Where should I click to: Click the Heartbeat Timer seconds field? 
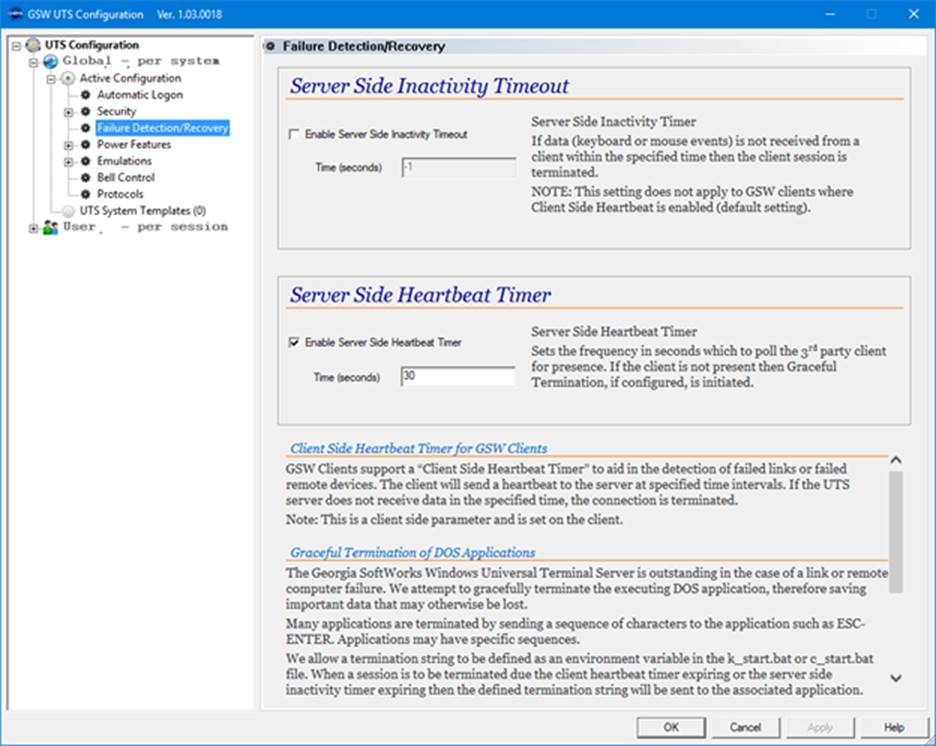(458, 376)
